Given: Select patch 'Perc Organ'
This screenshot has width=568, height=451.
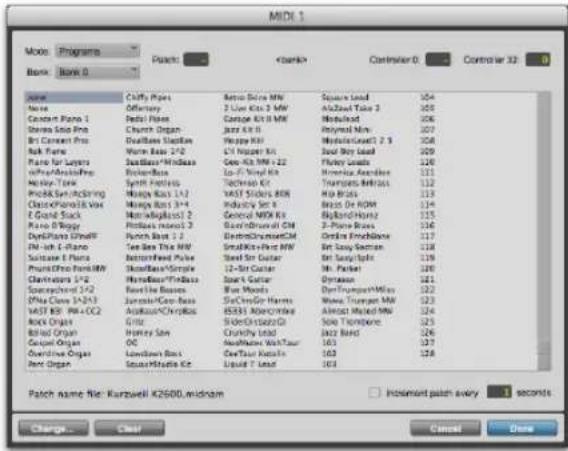Looking at the screenshot, I should coord(49,364).
